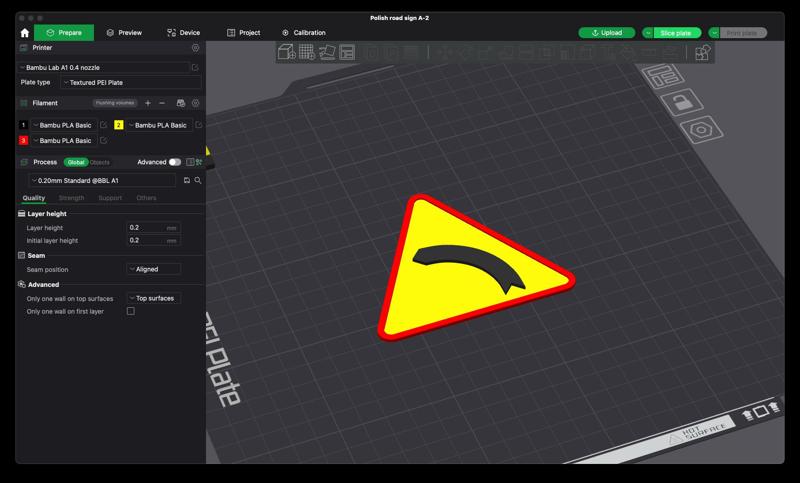
Task: Click the Home icon
Action: coord(25,33)
